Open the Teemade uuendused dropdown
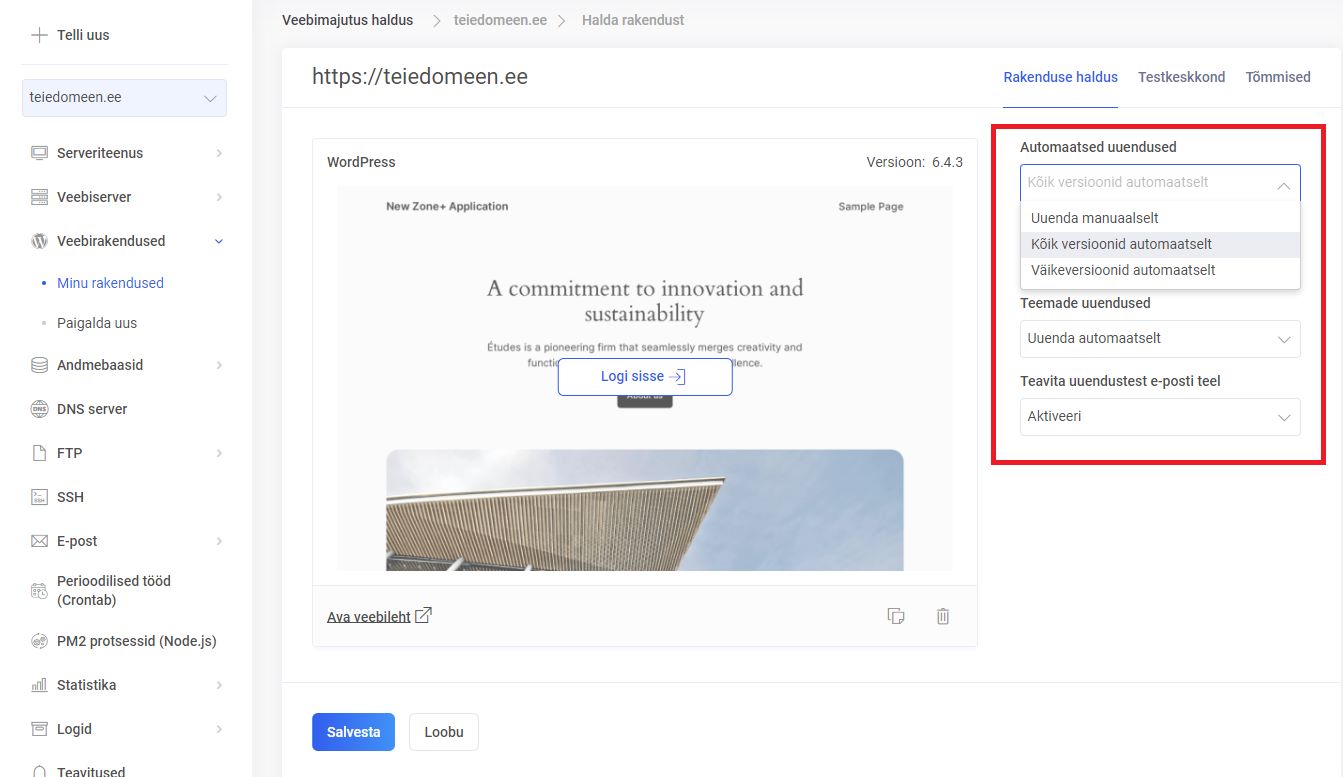 1159,339
